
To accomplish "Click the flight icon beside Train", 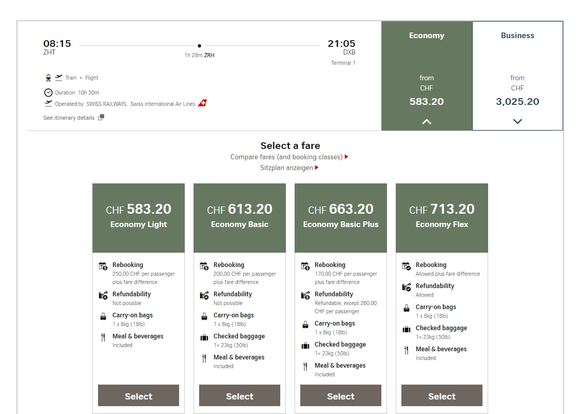I will tap(59, 77).
